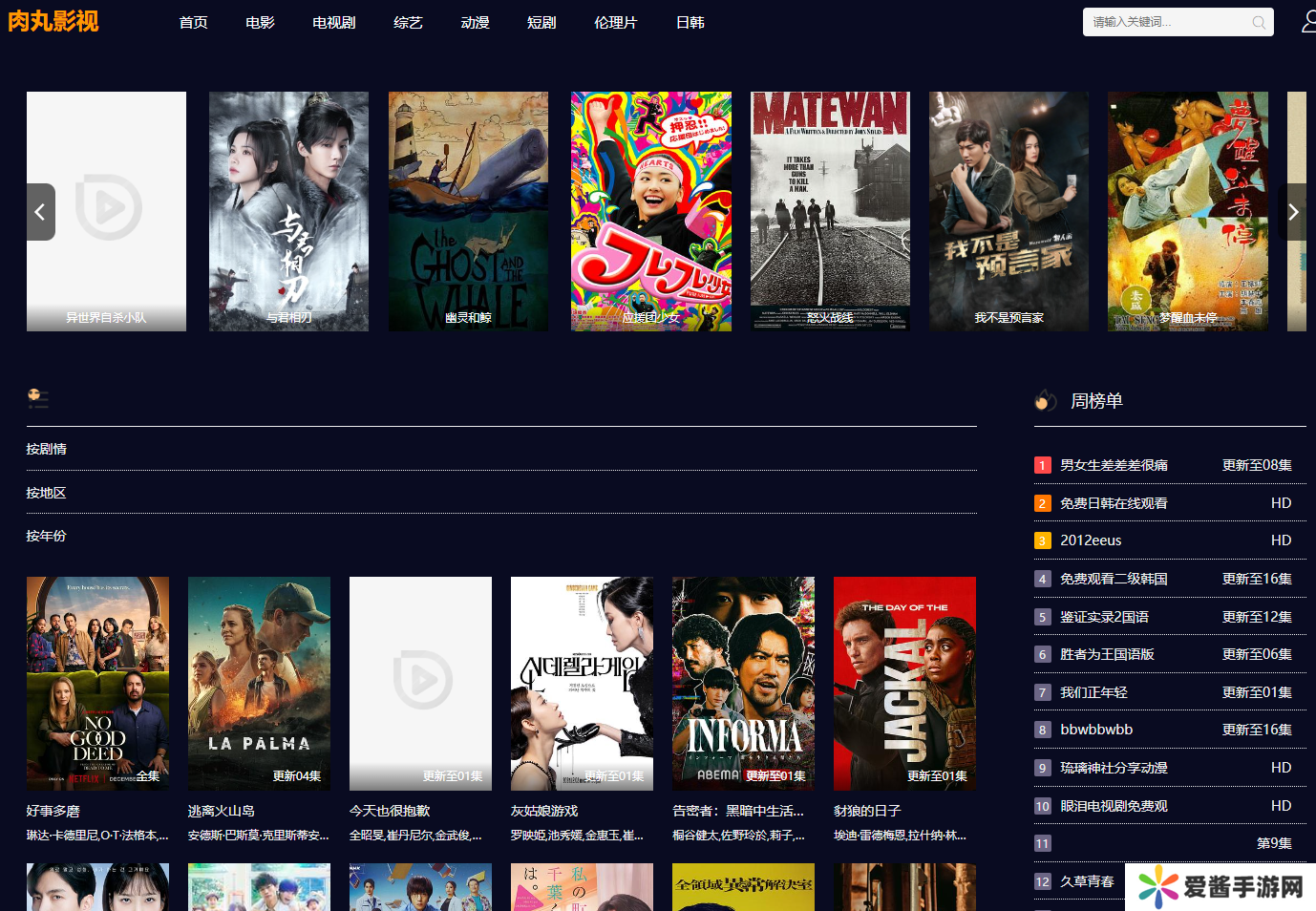
Task: Click the search magnifier icon
Action: [x=1259, y=22]
